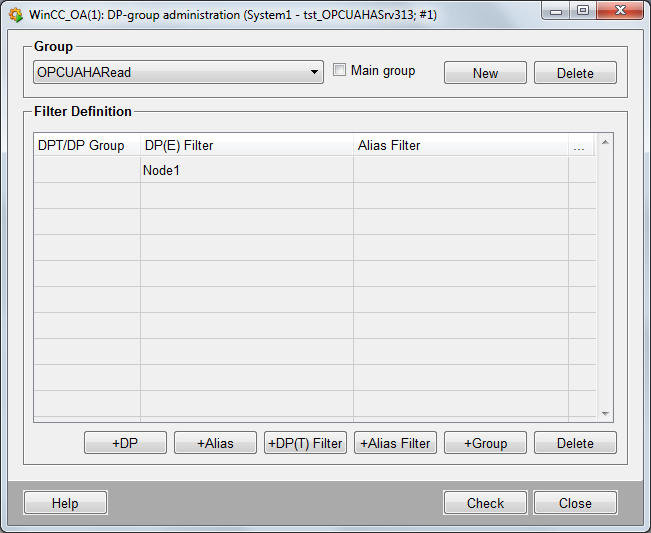Click the Check button

point(485,503)
